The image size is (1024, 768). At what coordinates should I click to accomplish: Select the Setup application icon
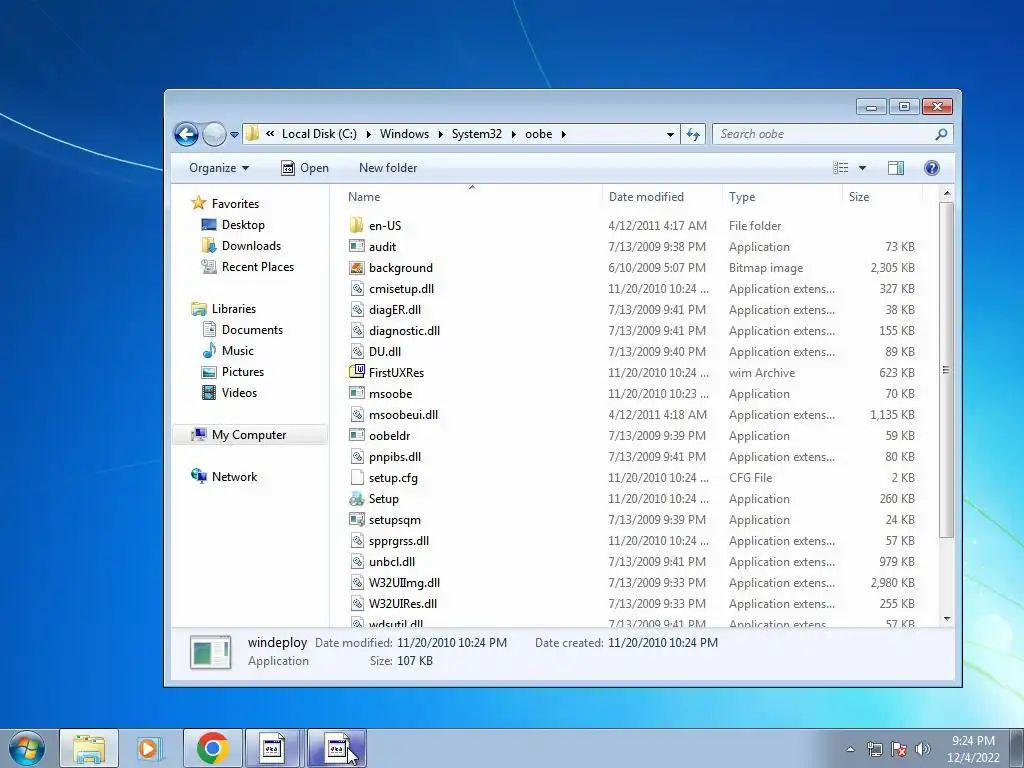click(357, 499)
